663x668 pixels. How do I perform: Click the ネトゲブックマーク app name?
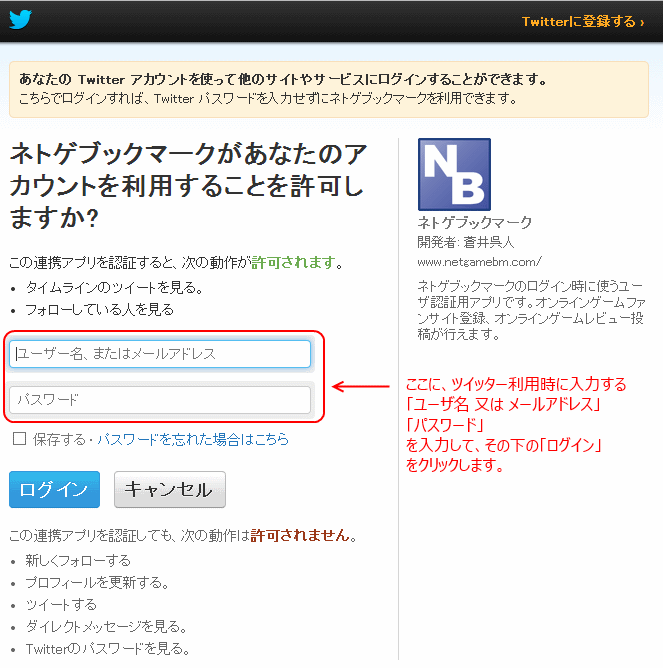click(x=475, y=222)
